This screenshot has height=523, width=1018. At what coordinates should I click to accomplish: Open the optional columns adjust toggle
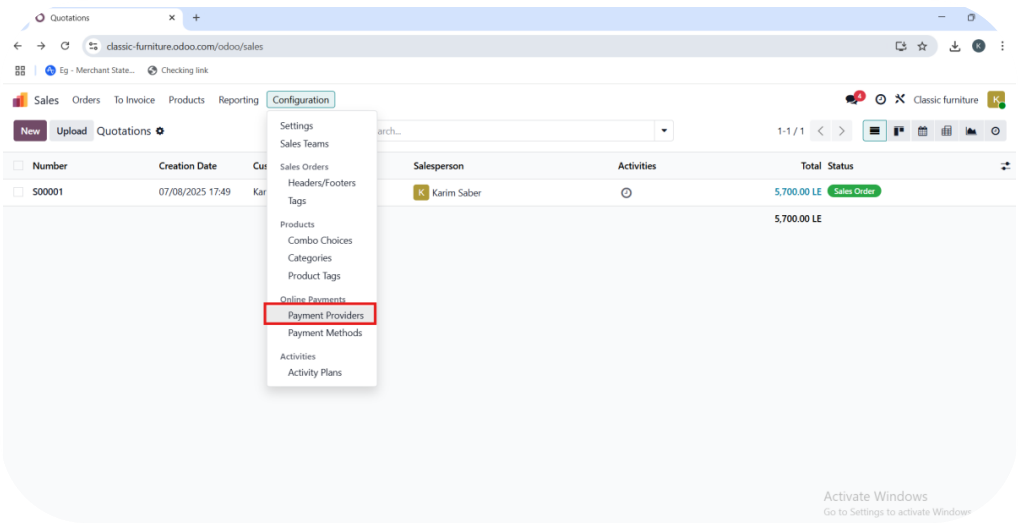click(x=1005, y=166)
